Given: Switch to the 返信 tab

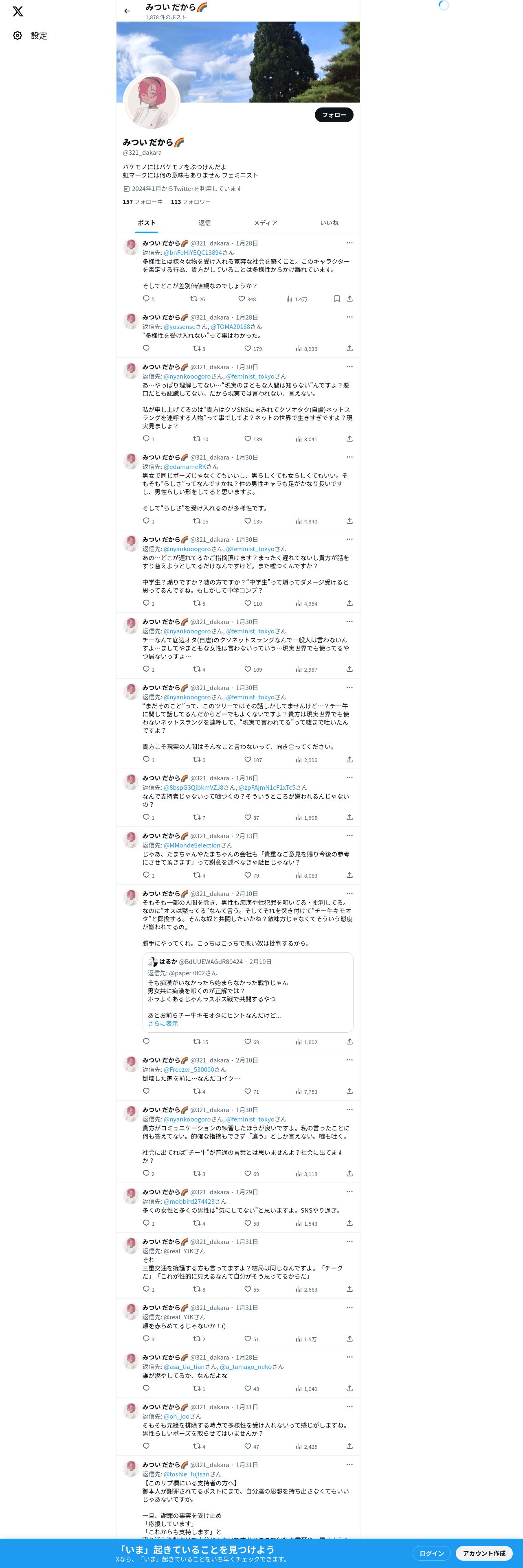Looking at the screenshot, I should 204,223.
